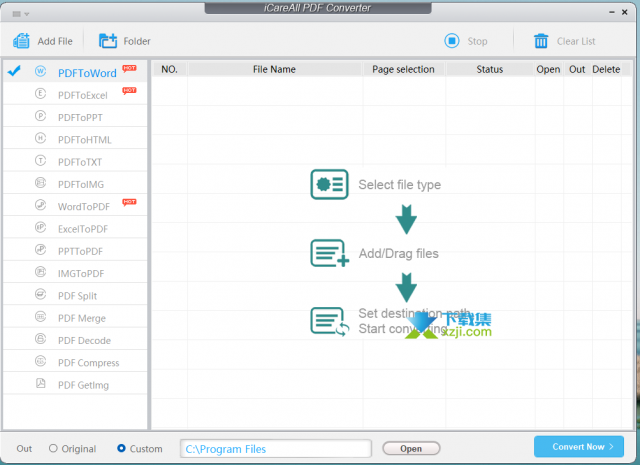The width and height of the screenshot is (640, 465).
Task: Click the ExcelToPDF sidebar icon
Action: [x=40, y=227]
